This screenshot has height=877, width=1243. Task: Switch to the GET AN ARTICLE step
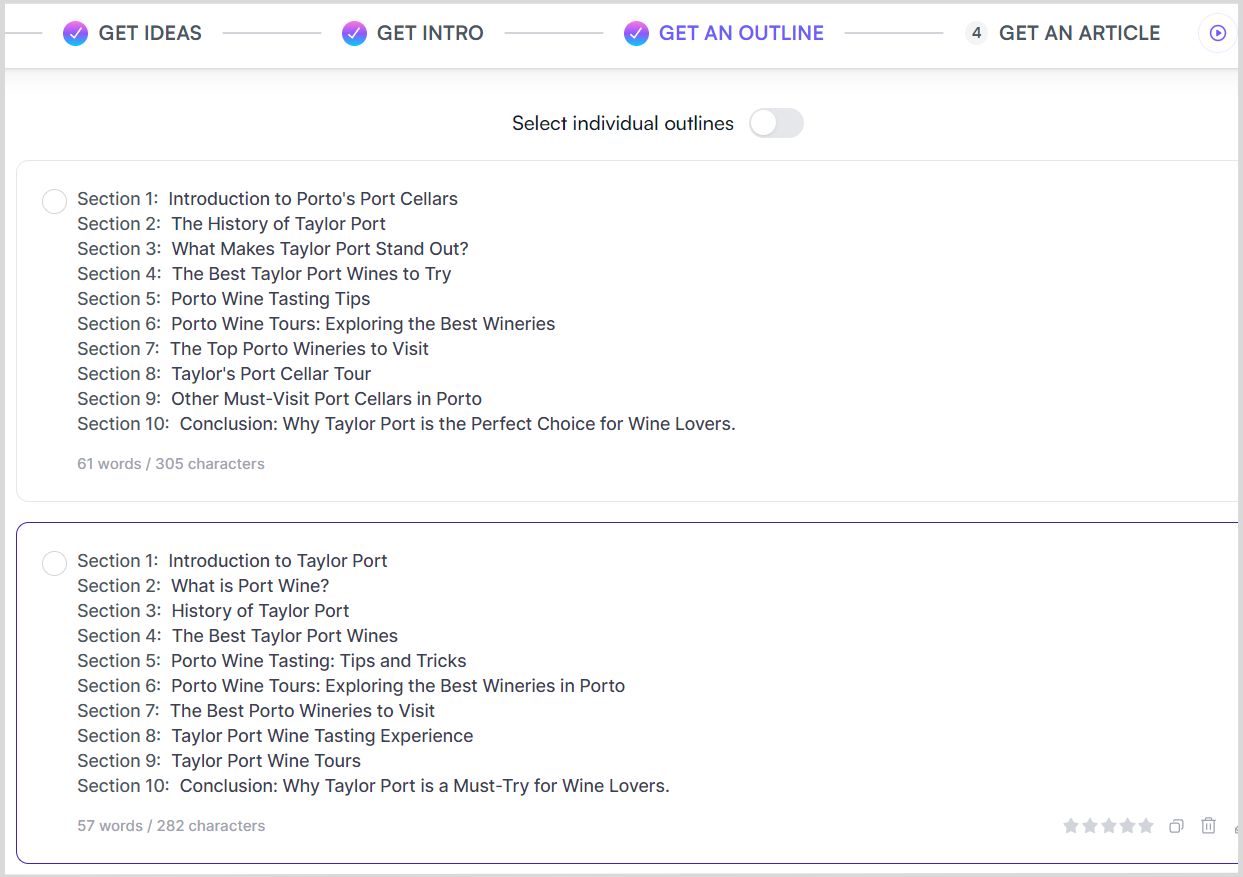[1079, 33]
